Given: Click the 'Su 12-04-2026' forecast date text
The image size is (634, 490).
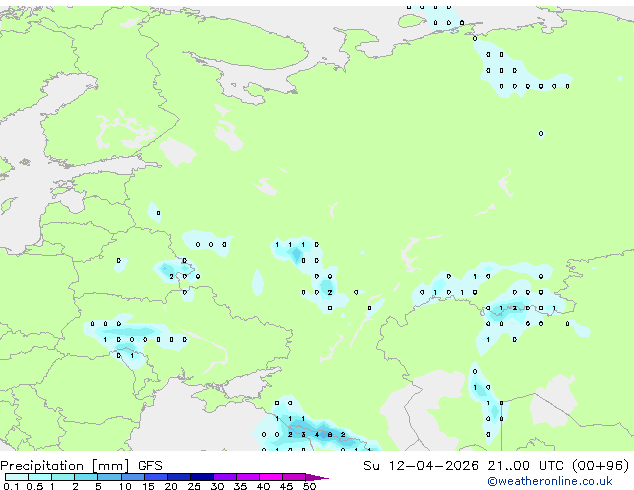Looking at the screenshot, I should 421,466.
